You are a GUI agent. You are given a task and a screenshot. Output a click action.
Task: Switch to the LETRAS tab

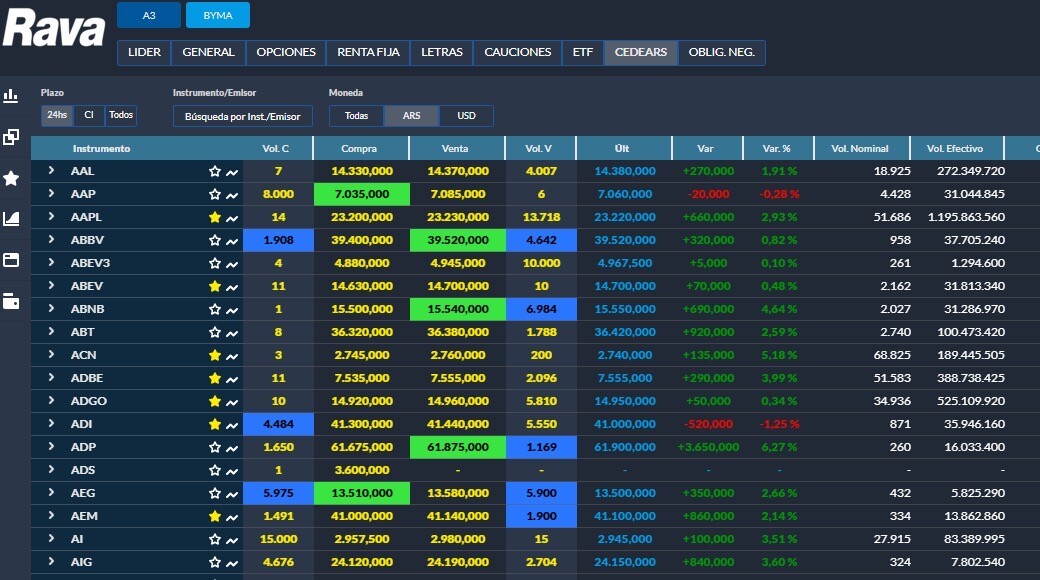pos(442,52)
